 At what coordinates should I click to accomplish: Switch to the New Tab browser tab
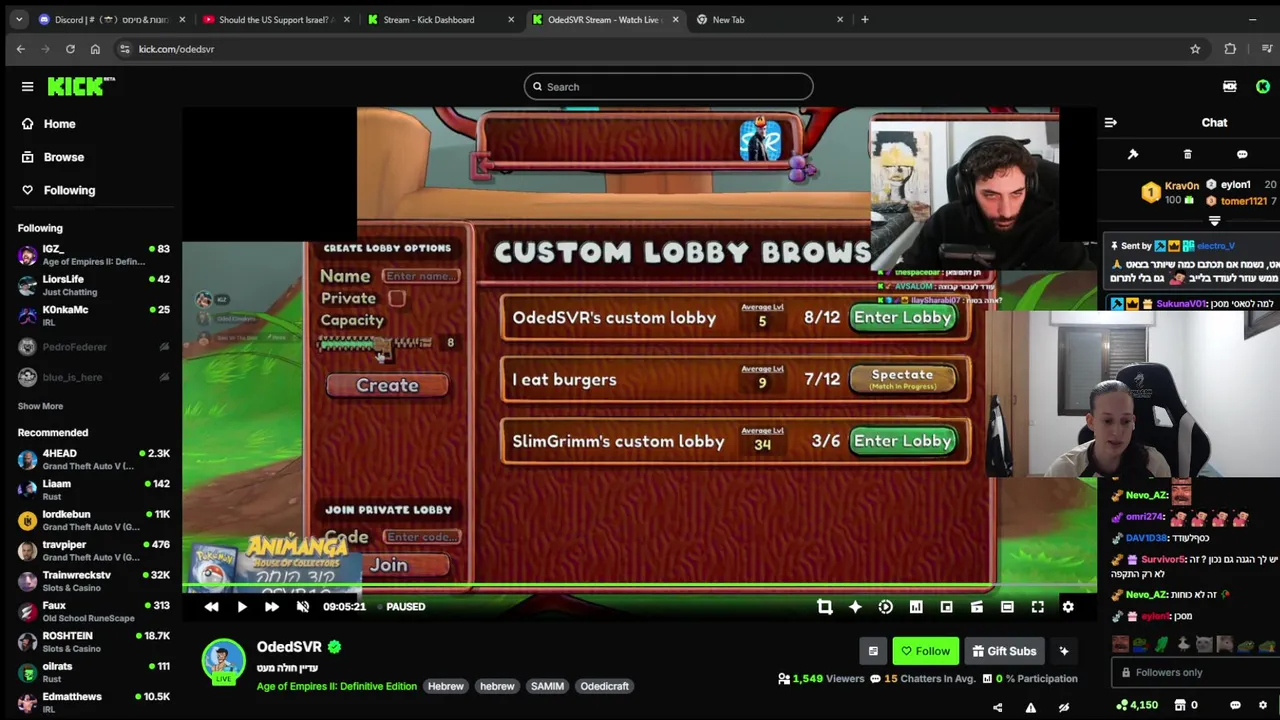(x=770, y=20)
